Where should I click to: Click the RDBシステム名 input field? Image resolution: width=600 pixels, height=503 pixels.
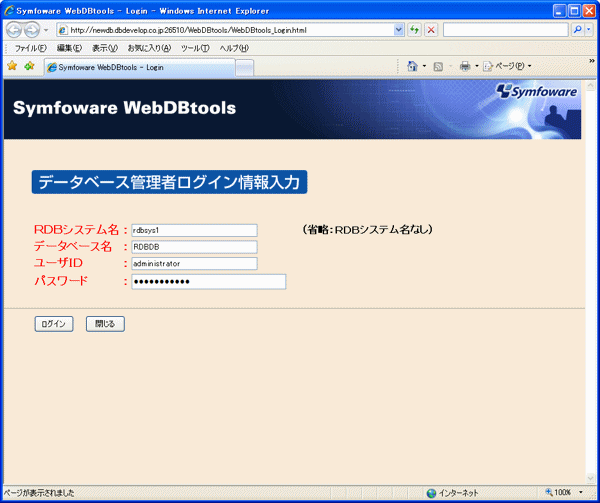tap(194, 230)
